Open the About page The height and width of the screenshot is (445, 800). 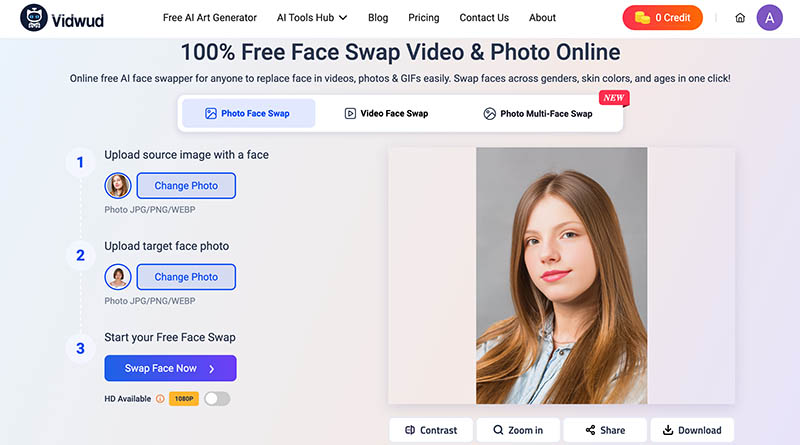pyautogui.click(x=542, y=18)
